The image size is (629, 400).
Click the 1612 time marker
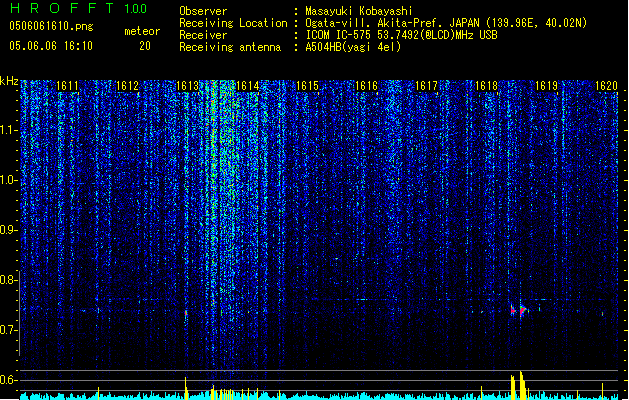pyautogui.click(x=127, y=86)
